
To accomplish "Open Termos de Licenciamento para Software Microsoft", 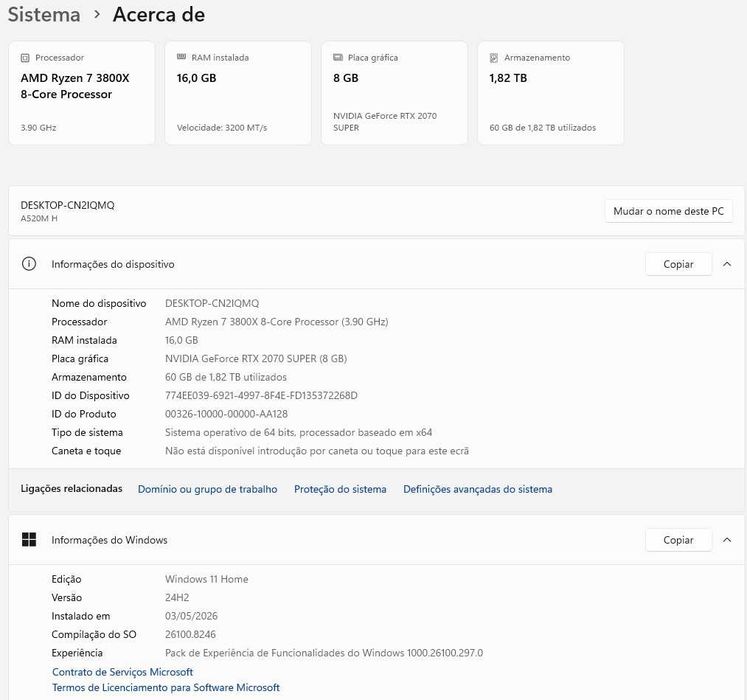I will (x=166, y=688).
